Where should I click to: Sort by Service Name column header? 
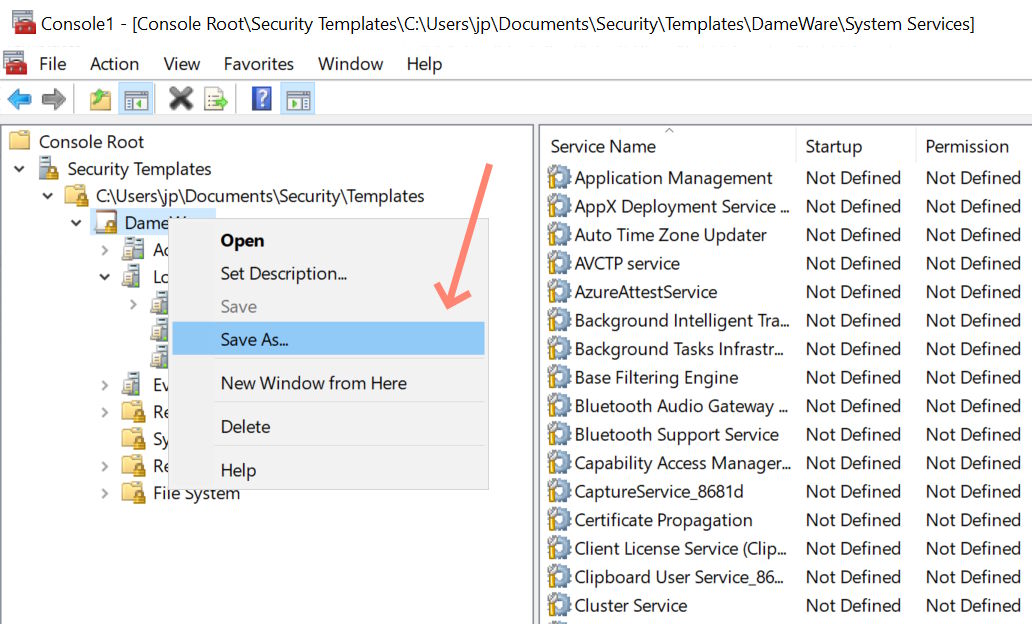tap(603, 146)
